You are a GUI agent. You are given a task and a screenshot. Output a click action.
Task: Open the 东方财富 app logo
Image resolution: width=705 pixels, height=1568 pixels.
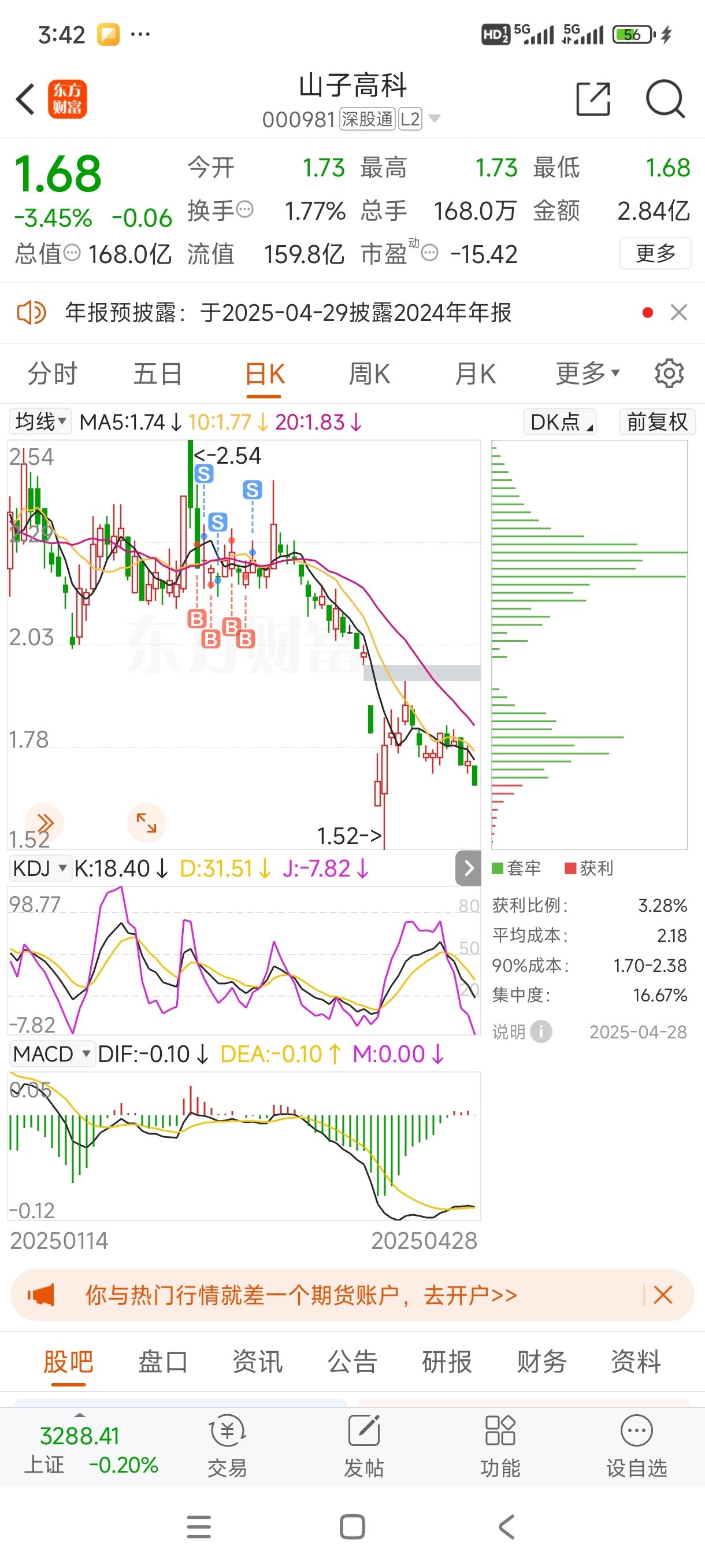pyautogui.click(x=68, y=99)
